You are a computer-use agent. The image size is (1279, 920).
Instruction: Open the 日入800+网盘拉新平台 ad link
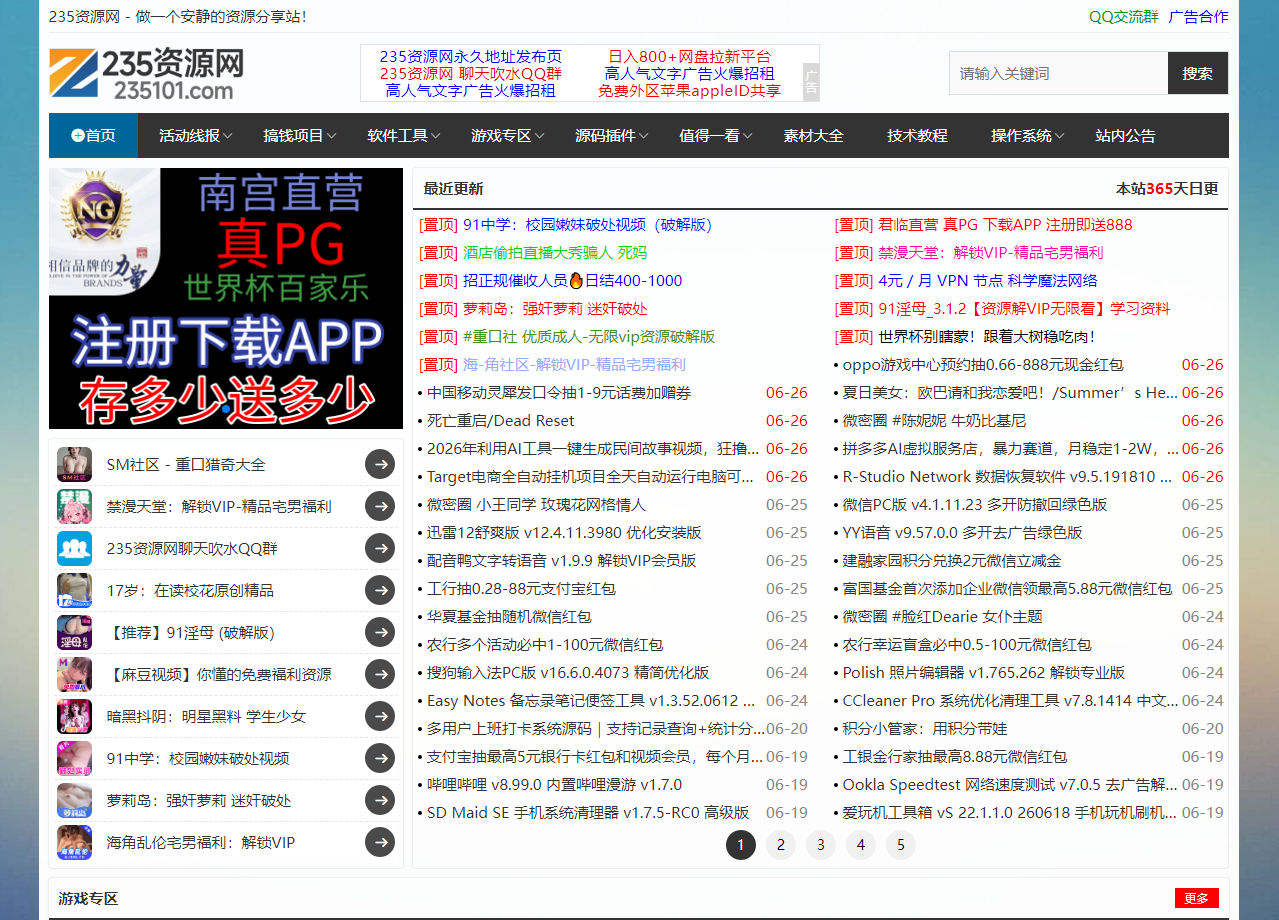(689, 57)
